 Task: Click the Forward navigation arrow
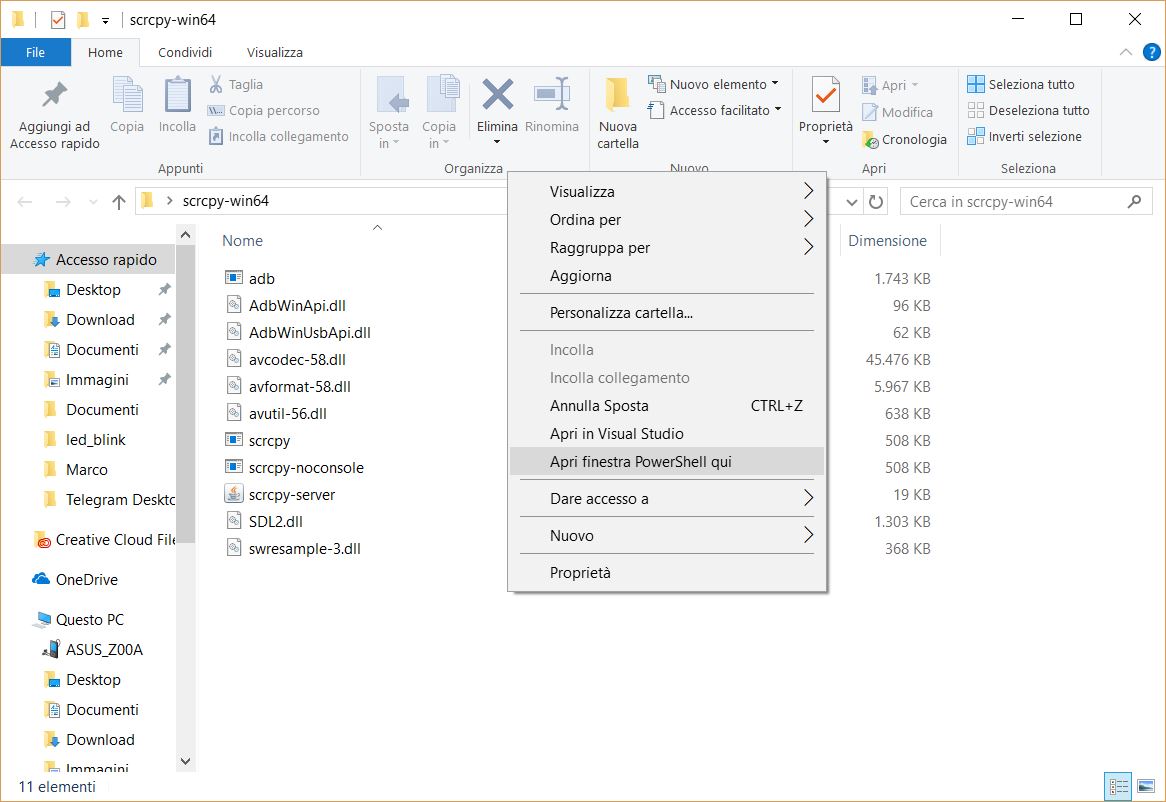tap(63, 201)
